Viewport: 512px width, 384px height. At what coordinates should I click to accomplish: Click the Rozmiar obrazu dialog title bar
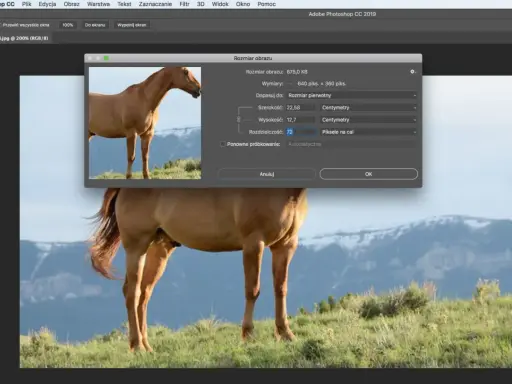[253, 58]
